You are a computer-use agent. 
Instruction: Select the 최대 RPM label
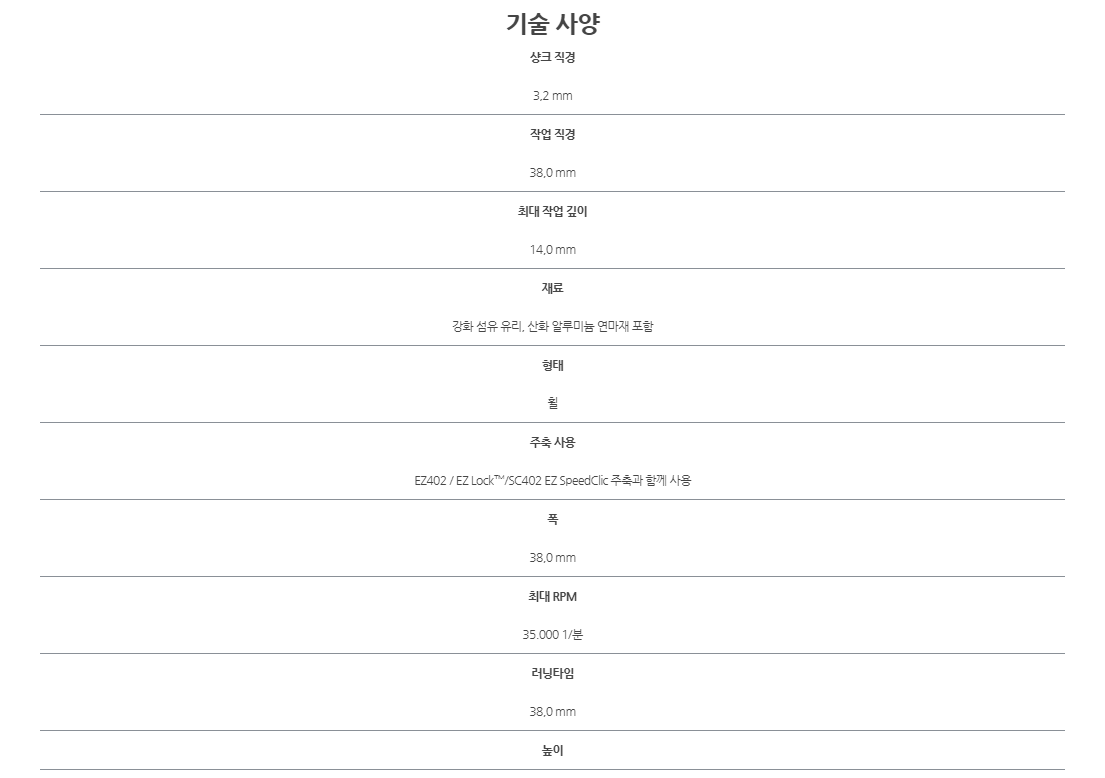coord(552,596)
